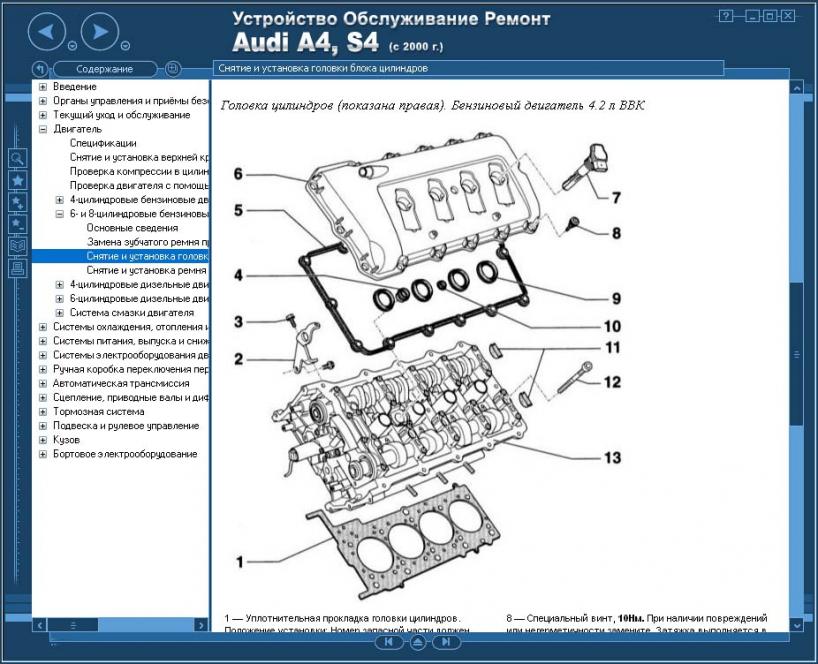The width and height of the screenshot is (818, 664).
Task: Expand Системы электрооборудования node
Action: coord(43,355)
